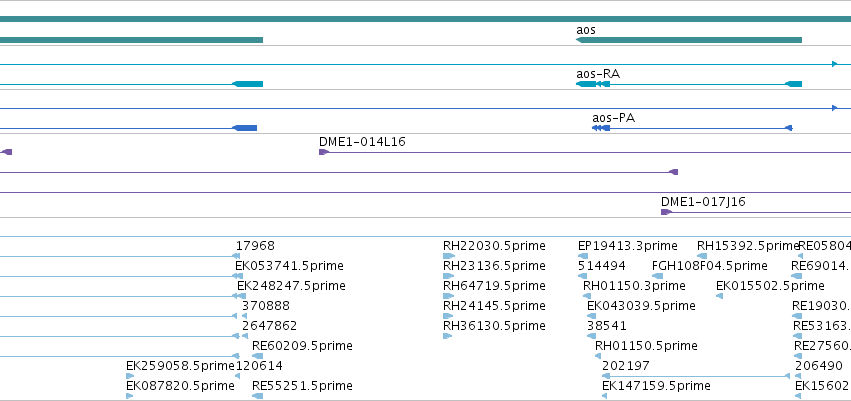Click the EK15602 EST label
Viewport: 851px width, 401px height.
click(822, 386)
